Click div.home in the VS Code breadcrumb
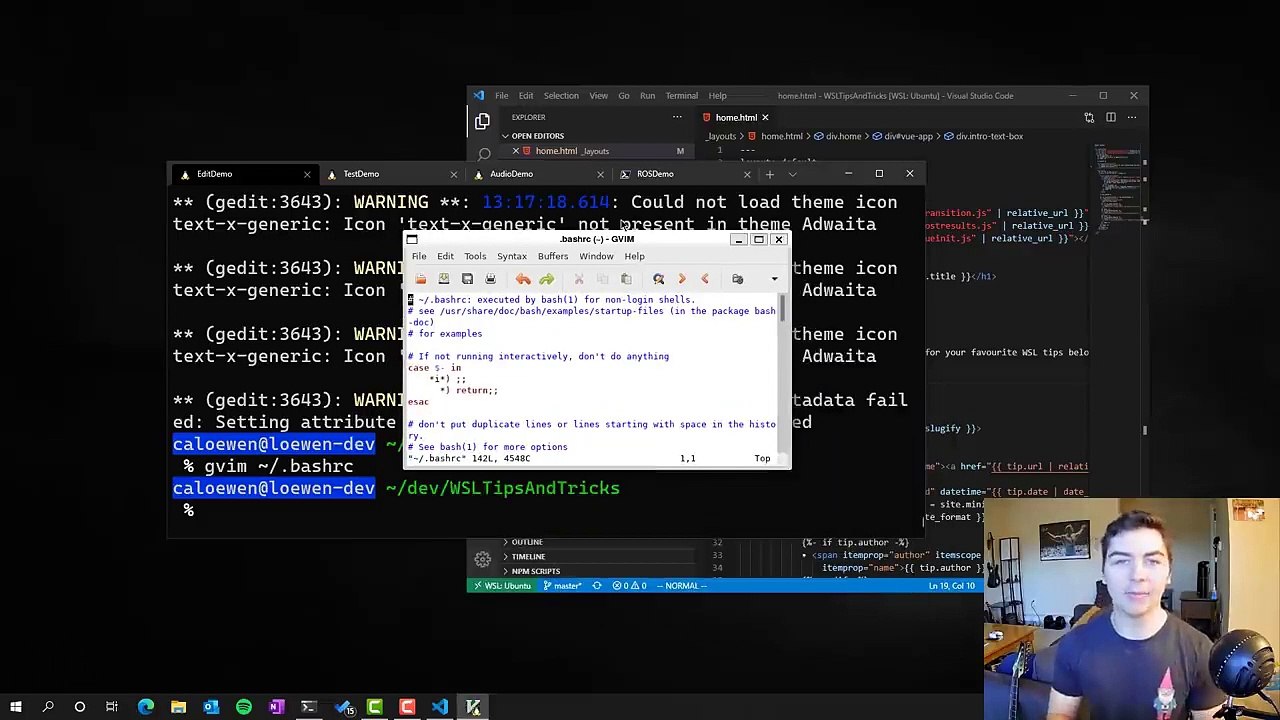This screenshot has width=1280, height=720. coord(843,136)
